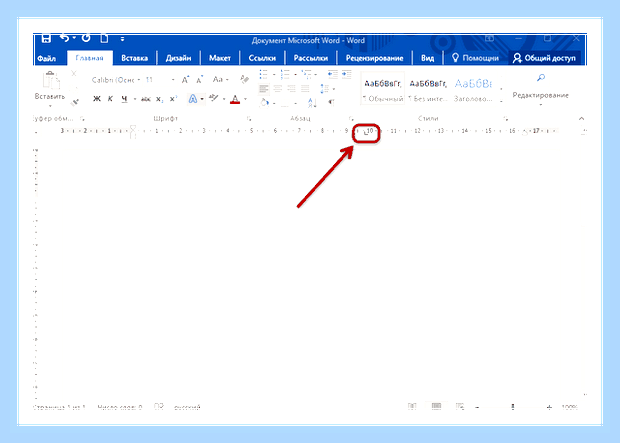620x443 pixels.
Task: Open the Файл tab
Action: pyautogui.click(x=46, y=58)
